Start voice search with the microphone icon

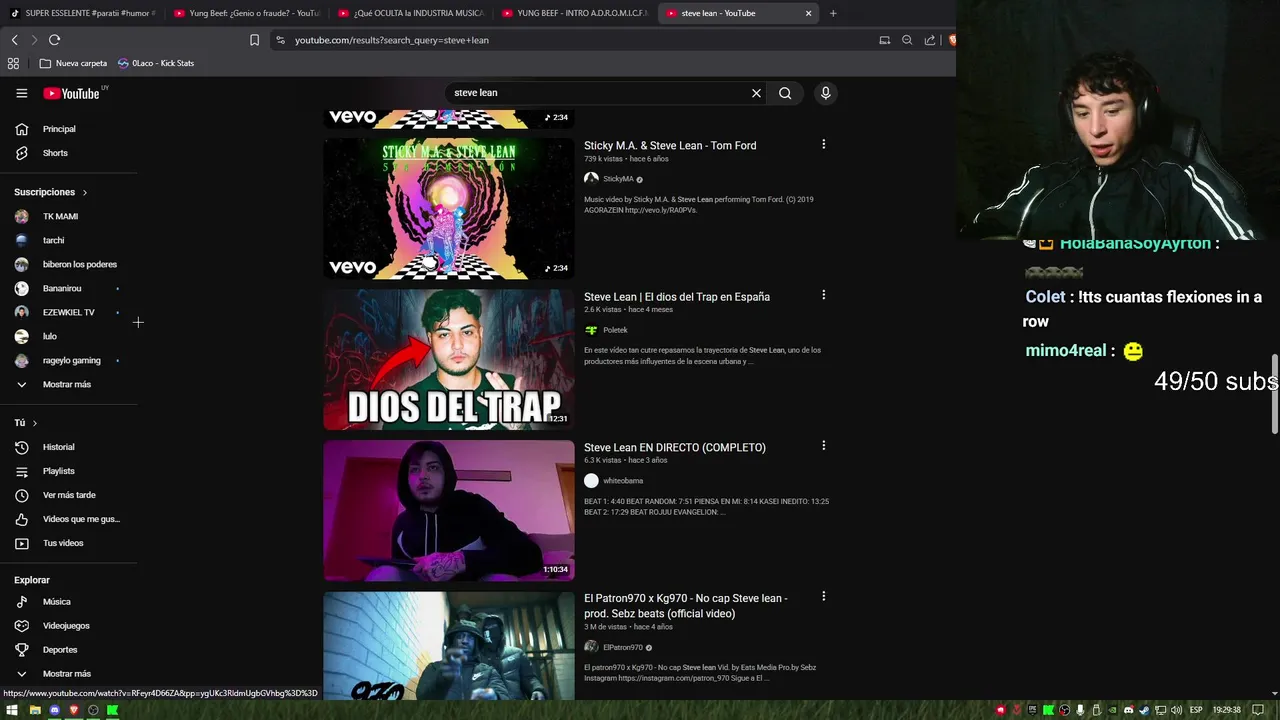(825, 93)
